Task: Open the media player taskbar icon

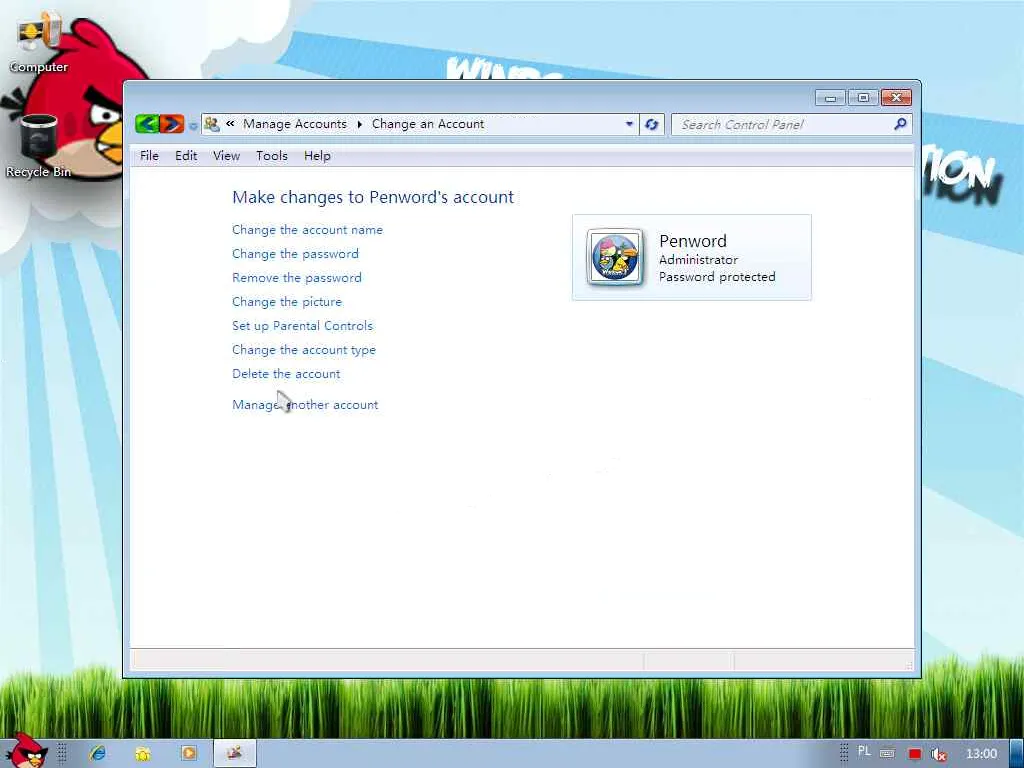Action: (188, 753)
